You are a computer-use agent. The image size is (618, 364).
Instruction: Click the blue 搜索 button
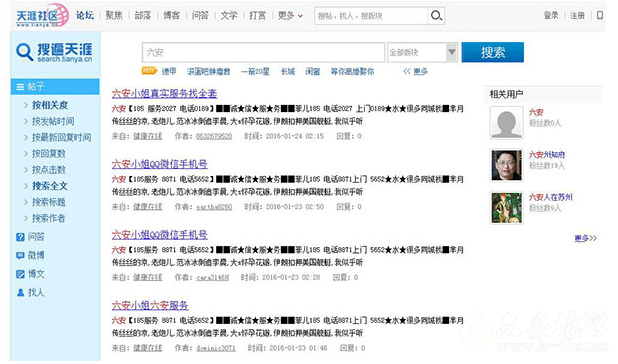[x=493, y=52]
